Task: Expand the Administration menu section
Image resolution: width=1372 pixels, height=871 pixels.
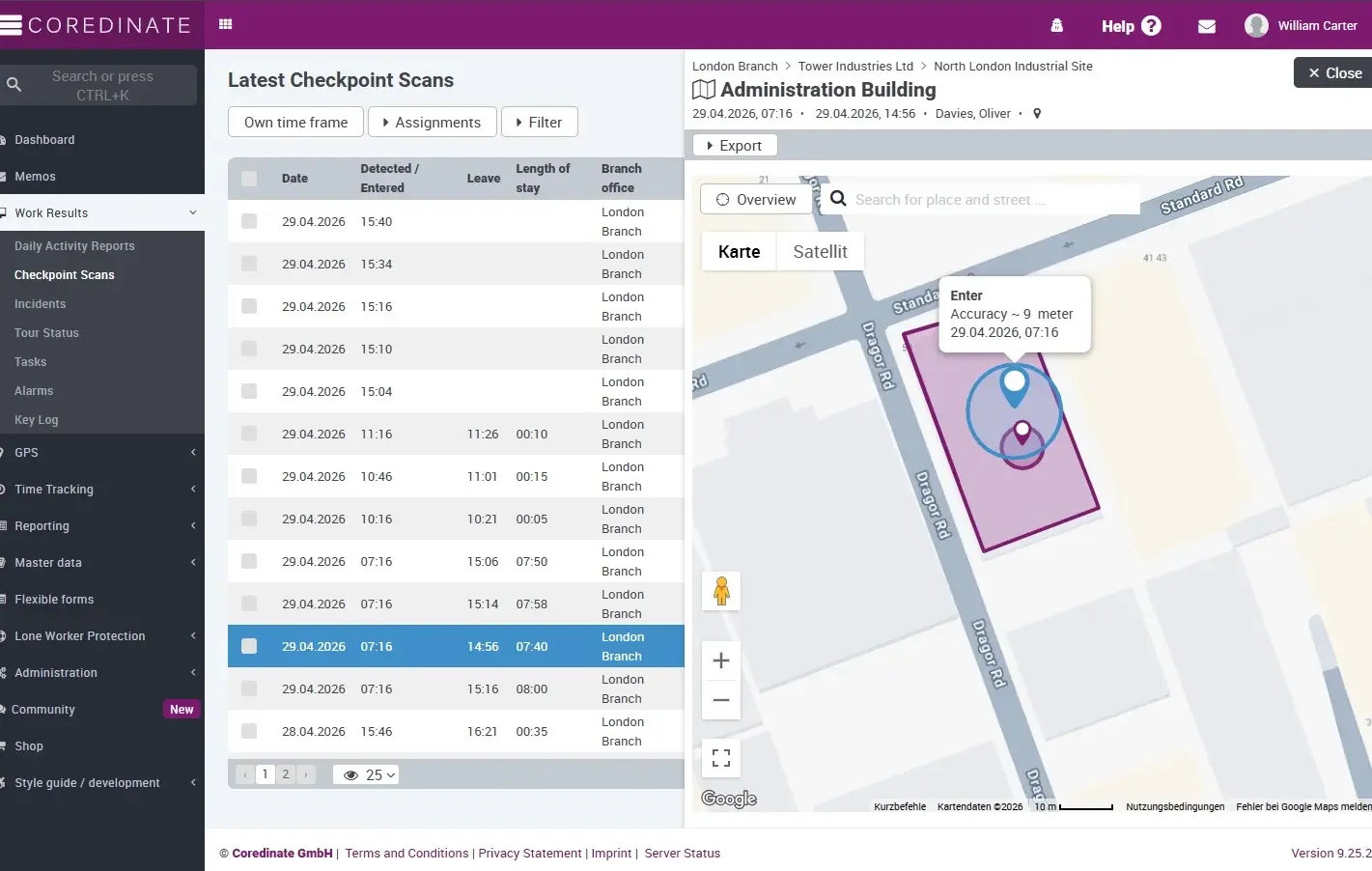Action: pos(102,673)
